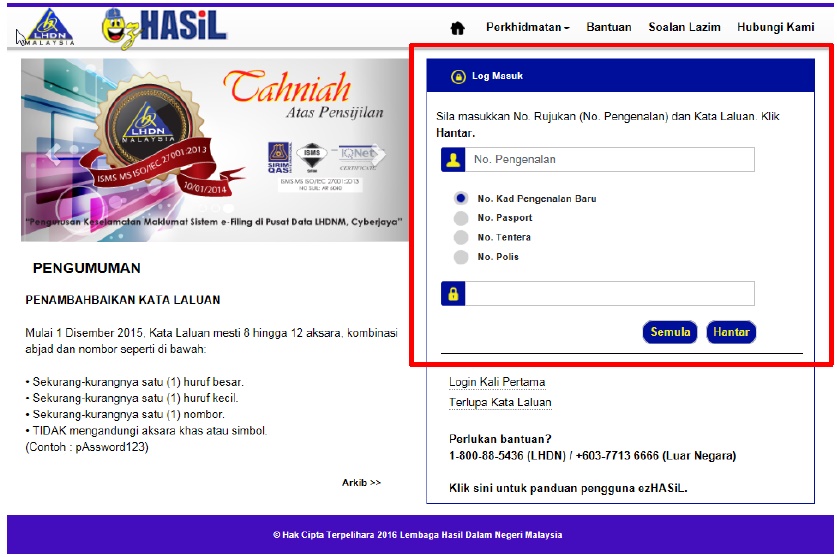Go to previous banner slide arrow
The width and height of the screenshot is (837, 557).
tap(53, 154)
